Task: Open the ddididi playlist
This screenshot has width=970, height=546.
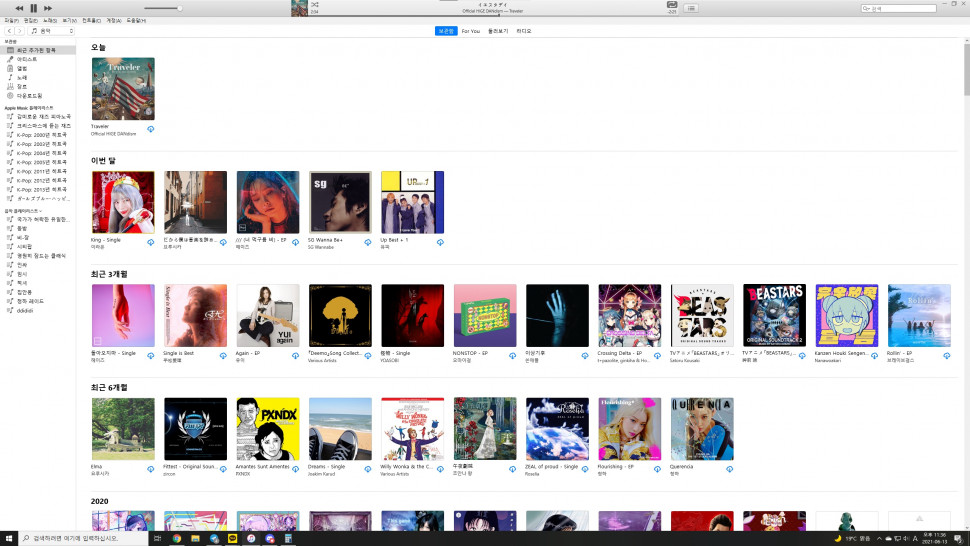Action: pyautogui.click(x=38, y=310)
